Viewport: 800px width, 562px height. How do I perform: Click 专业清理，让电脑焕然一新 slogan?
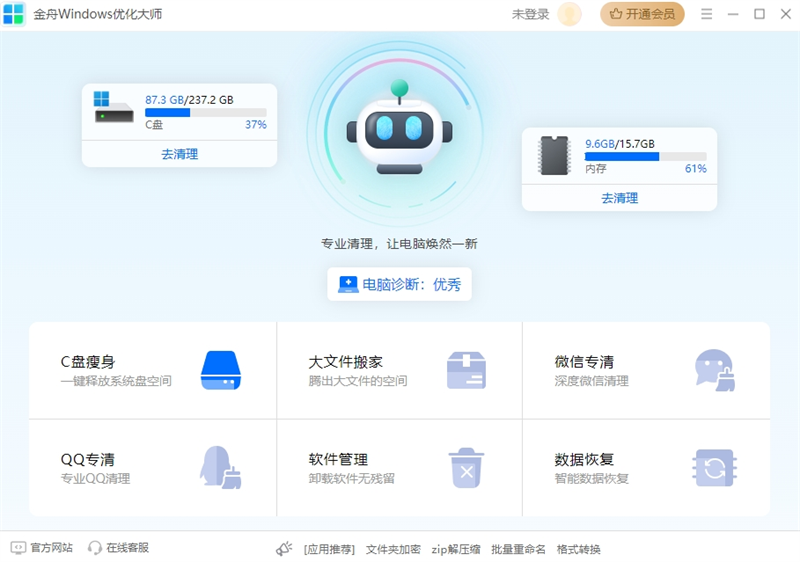click(399, 244)
